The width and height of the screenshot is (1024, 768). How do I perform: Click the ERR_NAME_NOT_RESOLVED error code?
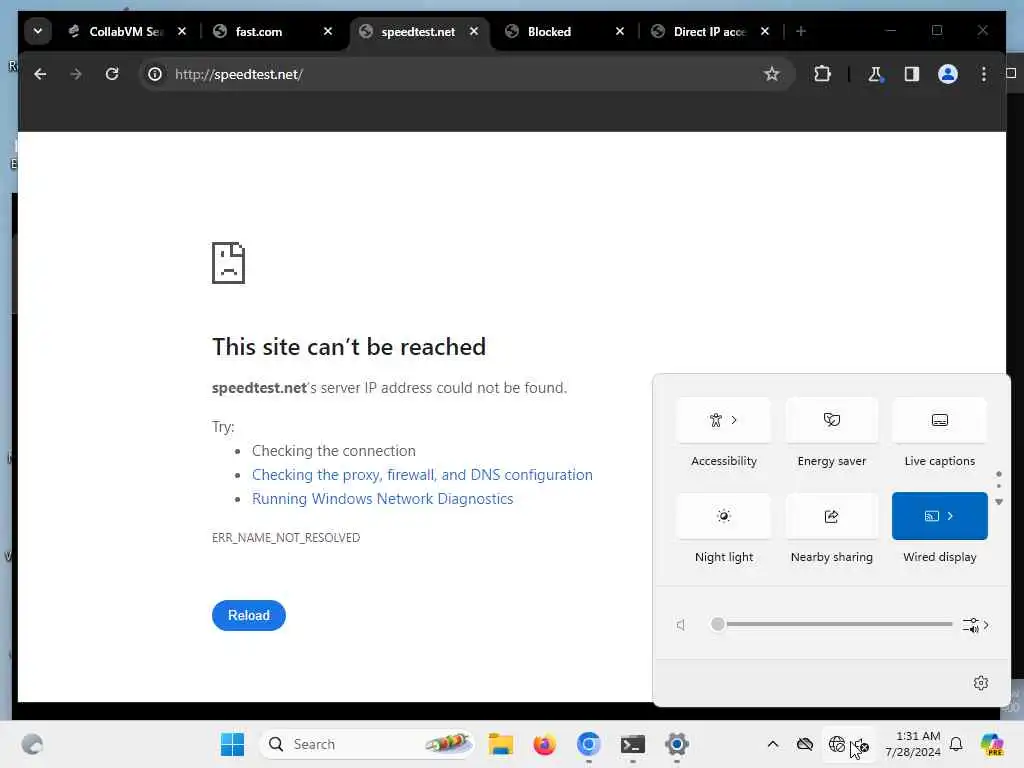pos(286,537)
